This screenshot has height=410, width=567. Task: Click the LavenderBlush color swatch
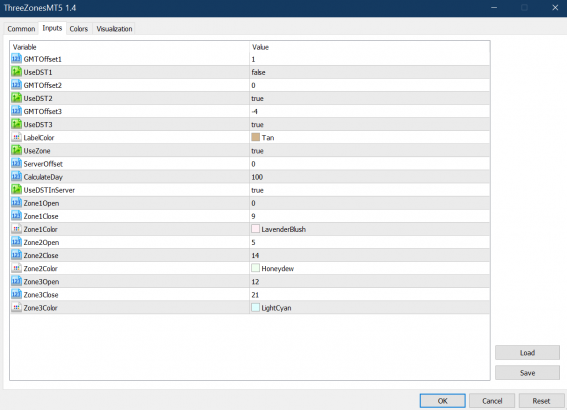pyautogui.click(x=256, y=229)
